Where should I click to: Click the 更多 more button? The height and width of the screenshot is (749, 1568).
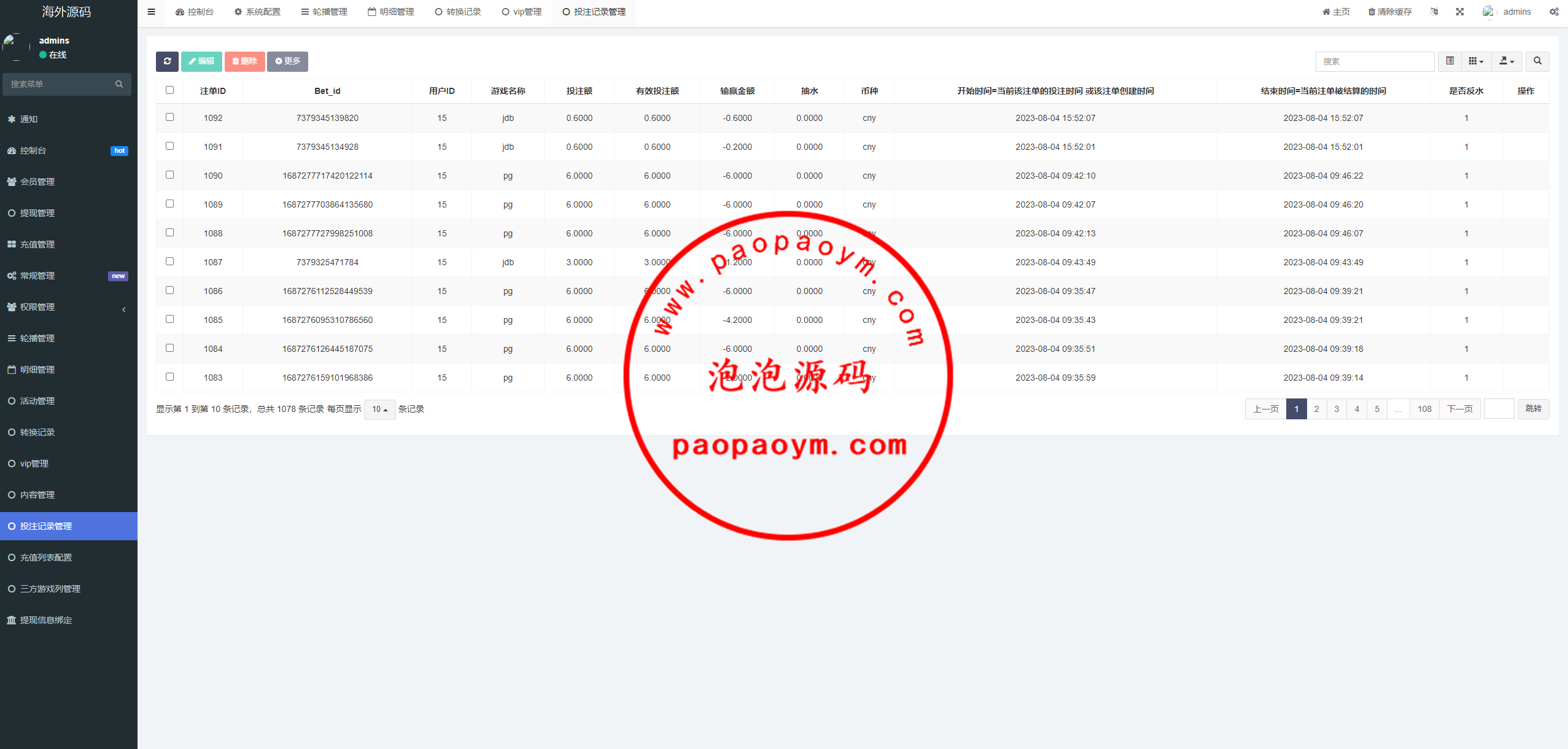[287, 61]
